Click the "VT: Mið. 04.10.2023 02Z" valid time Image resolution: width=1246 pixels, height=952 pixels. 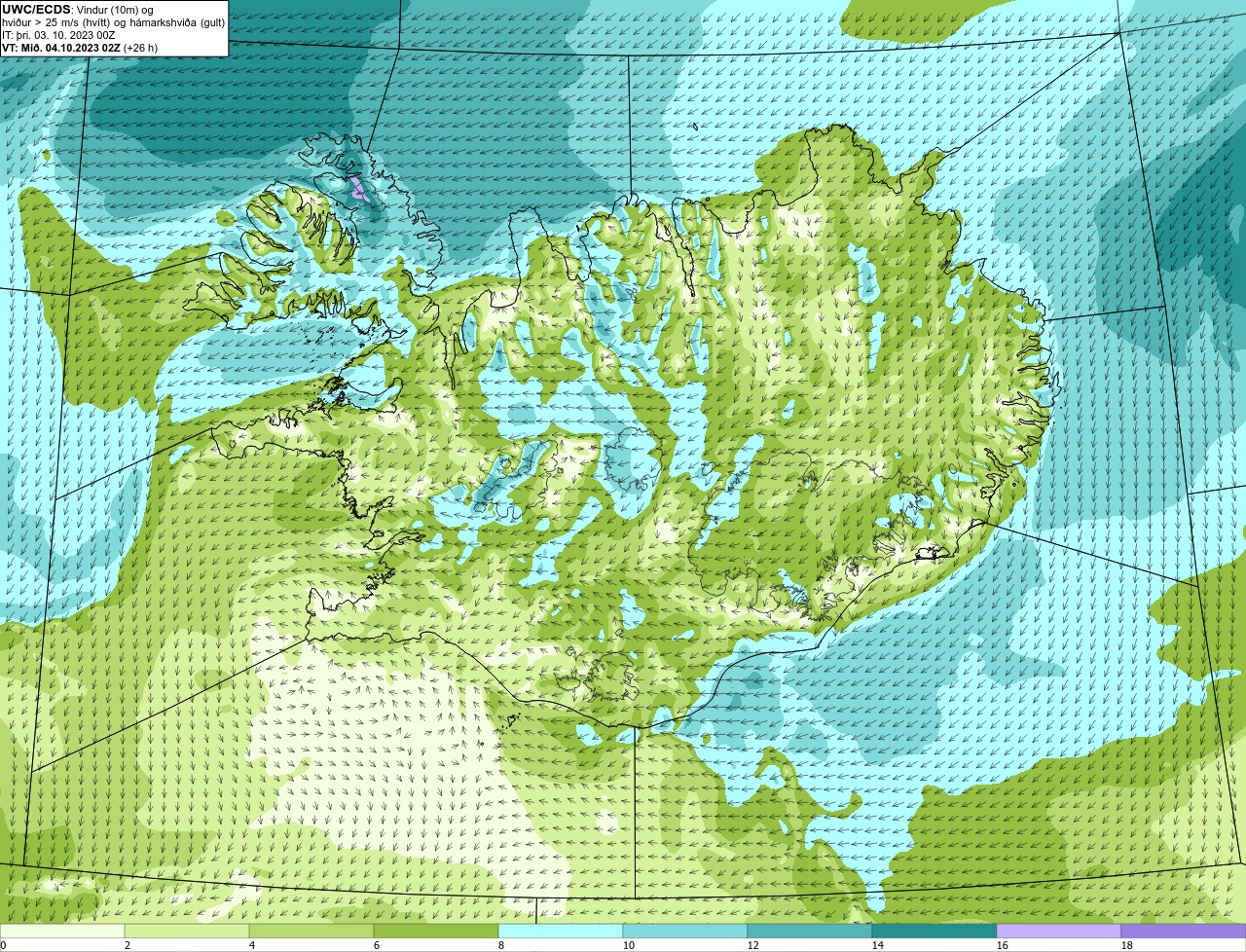pyautogui.click(x=61, y=48)
